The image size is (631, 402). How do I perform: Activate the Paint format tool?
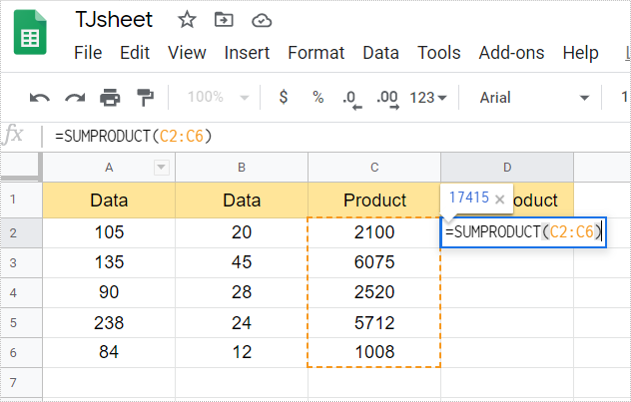(x=145, y=97)
